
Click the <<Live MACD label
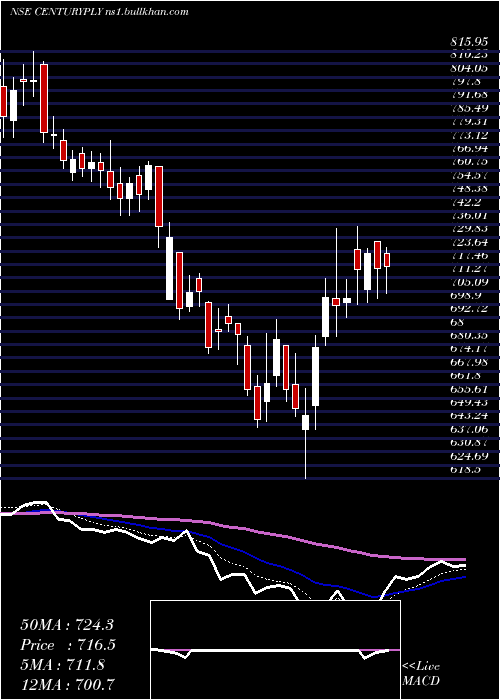point(421,674)
